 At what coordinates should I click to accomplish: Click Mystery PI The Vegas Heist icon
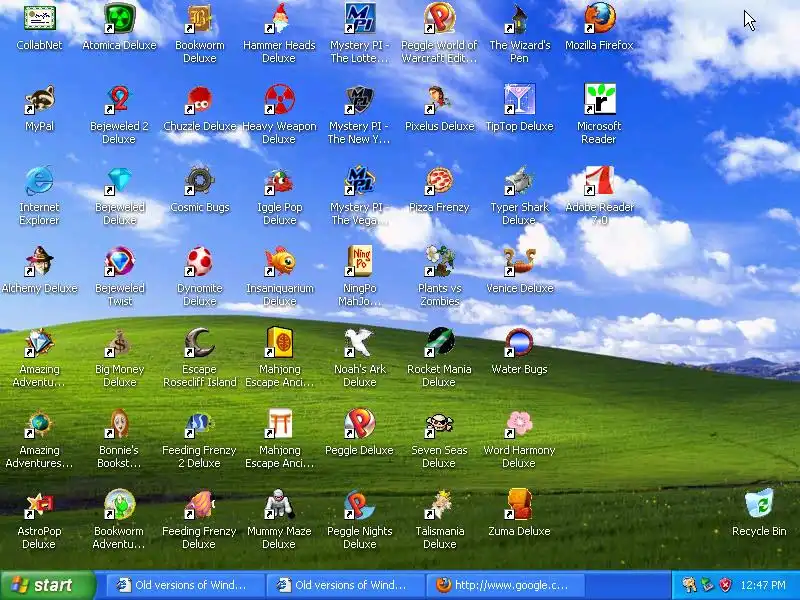click(359, 181)
